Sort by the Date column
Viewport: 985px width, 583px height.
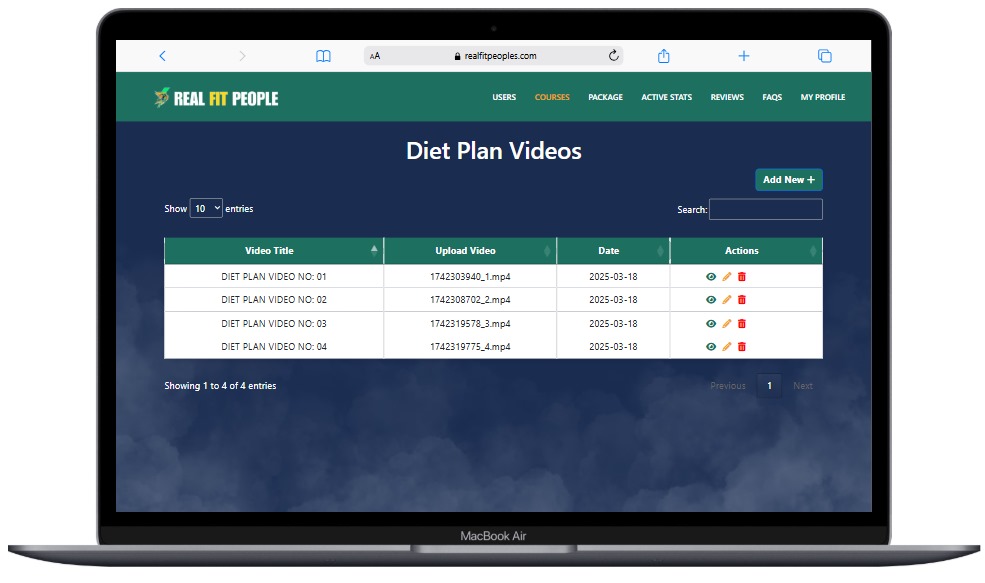coord(613,251)
